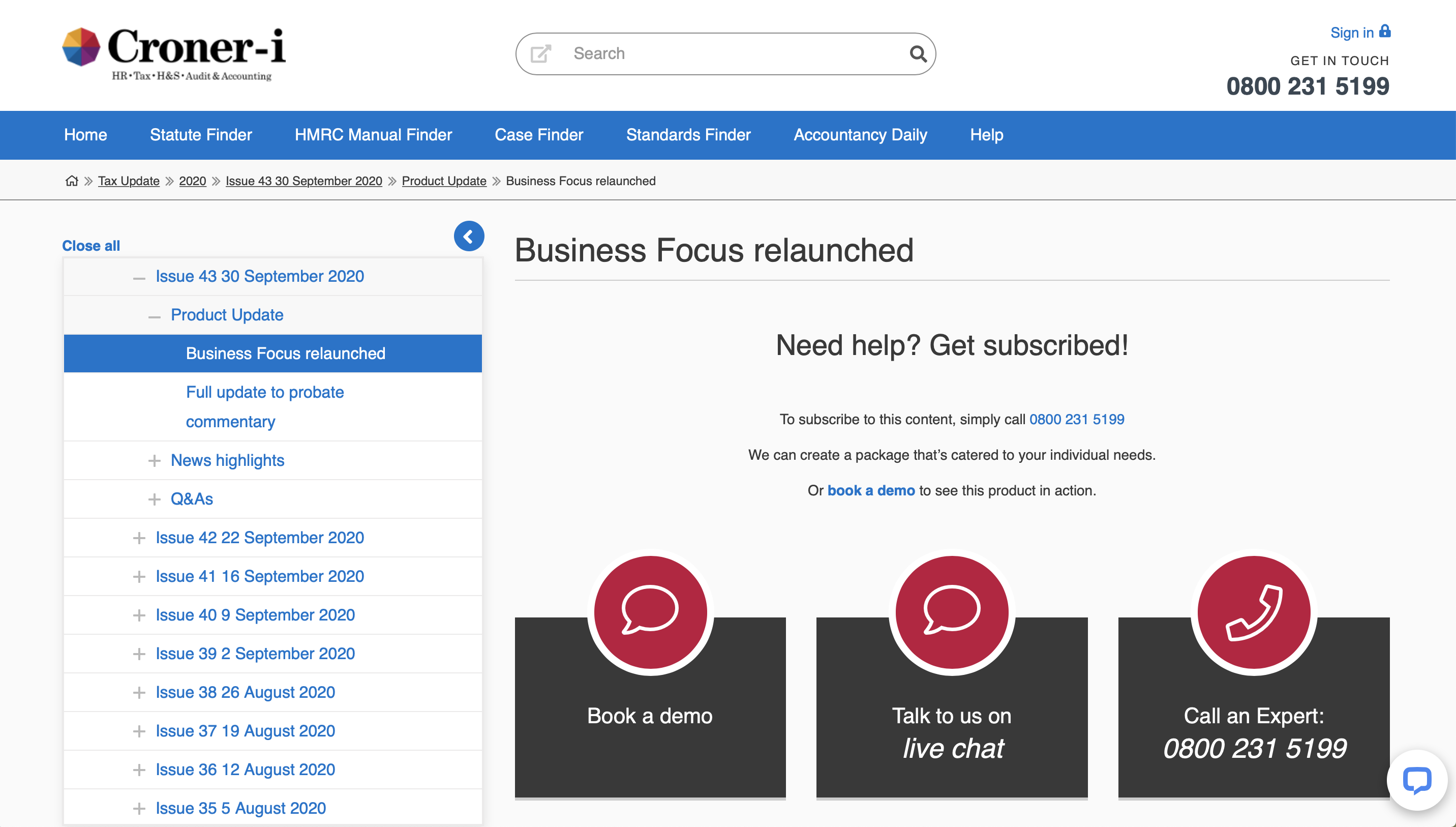Open News highlights sidebar link

coord(228,460)
